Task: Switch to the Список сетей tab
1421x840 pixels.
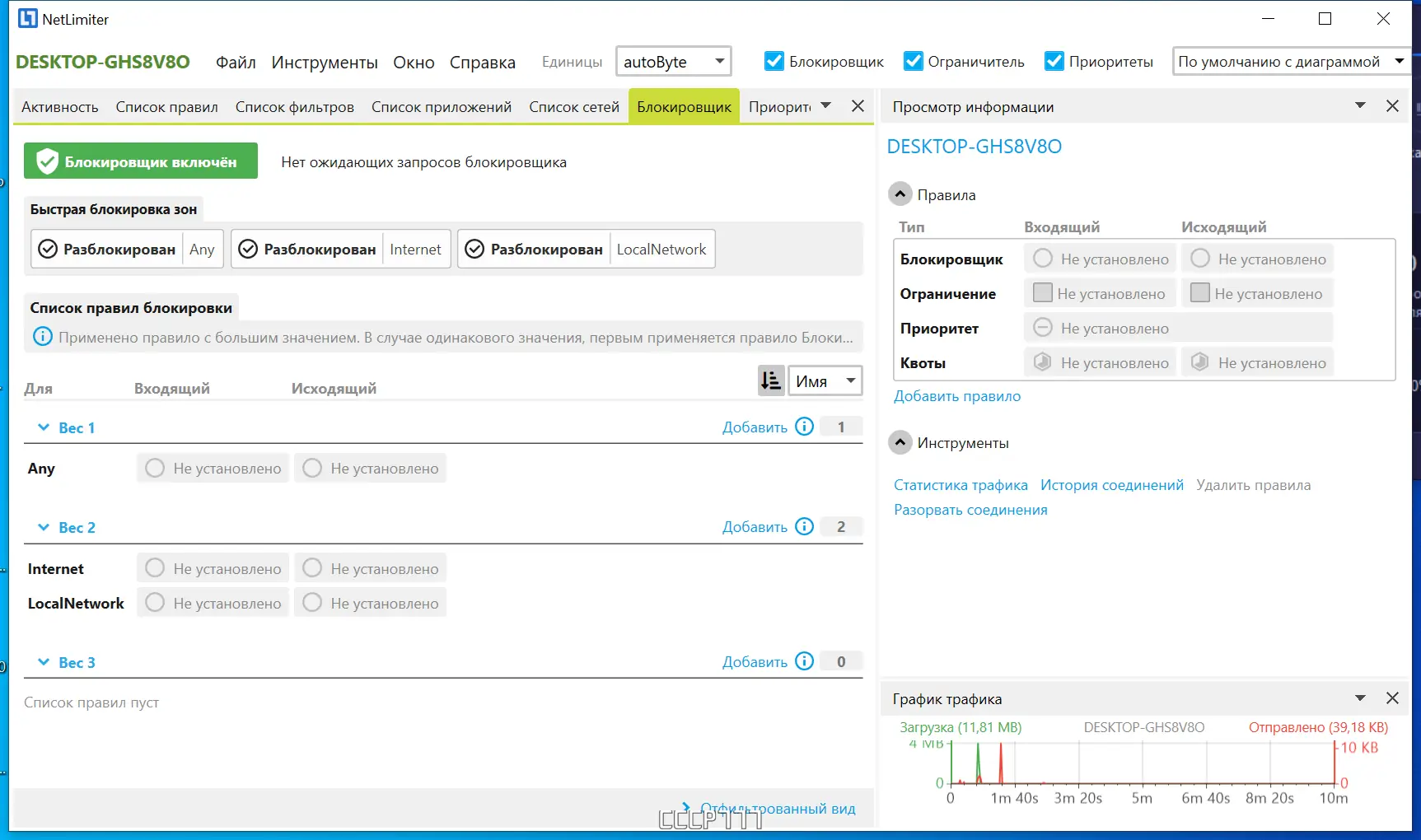Action: [x=574, y=107]
